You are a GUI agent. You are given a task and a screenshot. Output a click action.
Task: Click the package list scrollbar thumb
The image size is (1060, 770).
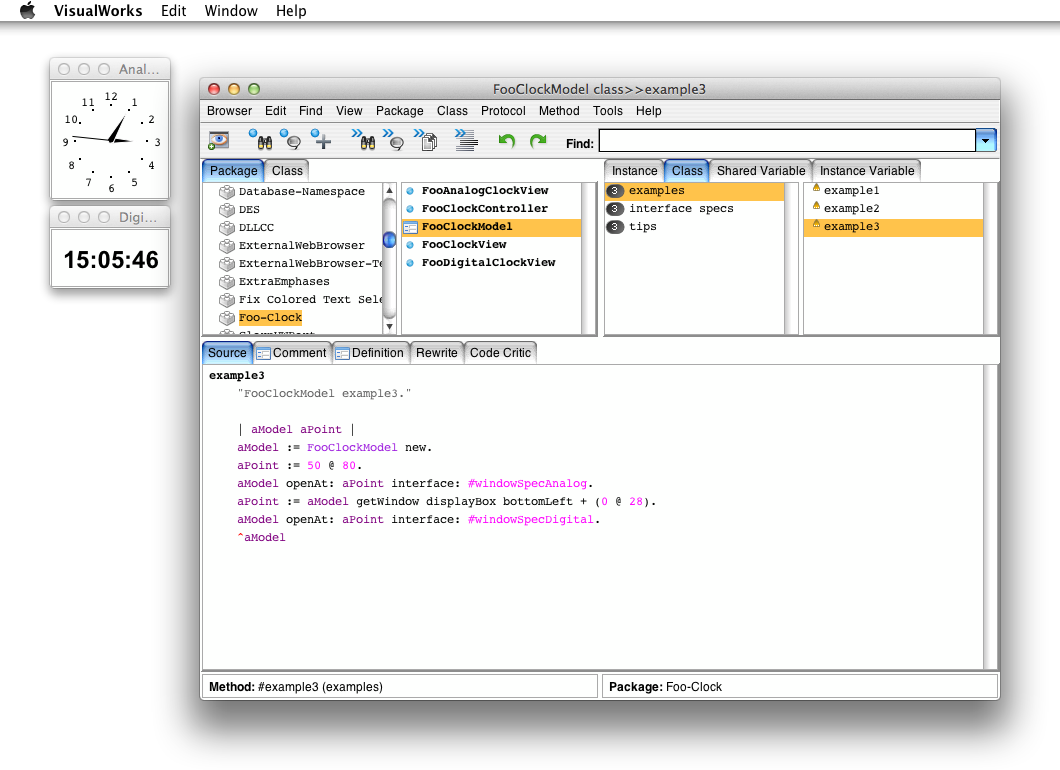pos(389,239)
